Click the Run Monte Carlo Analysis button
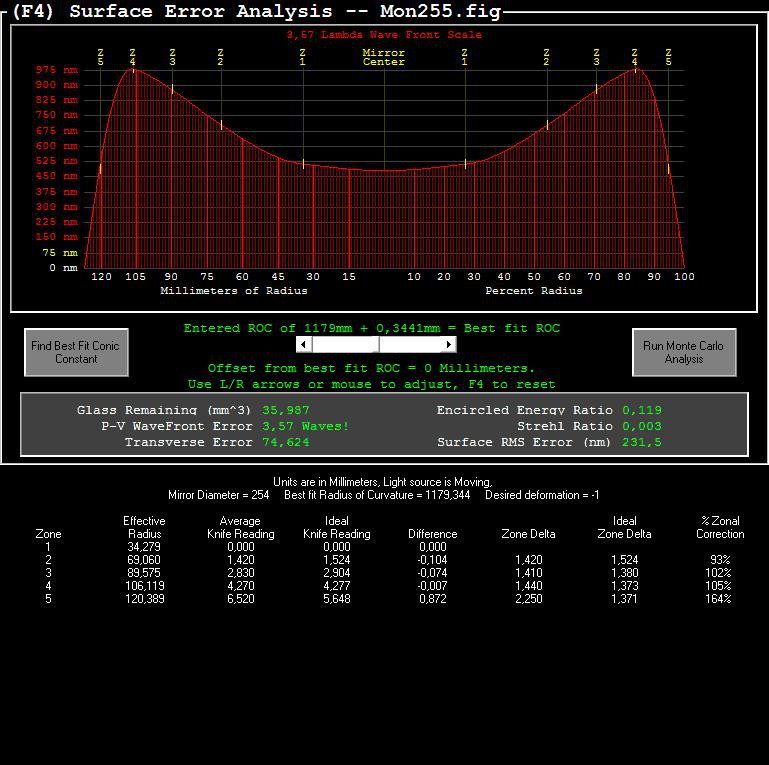Viewport: 769px width, 765px height. point(684,352)
